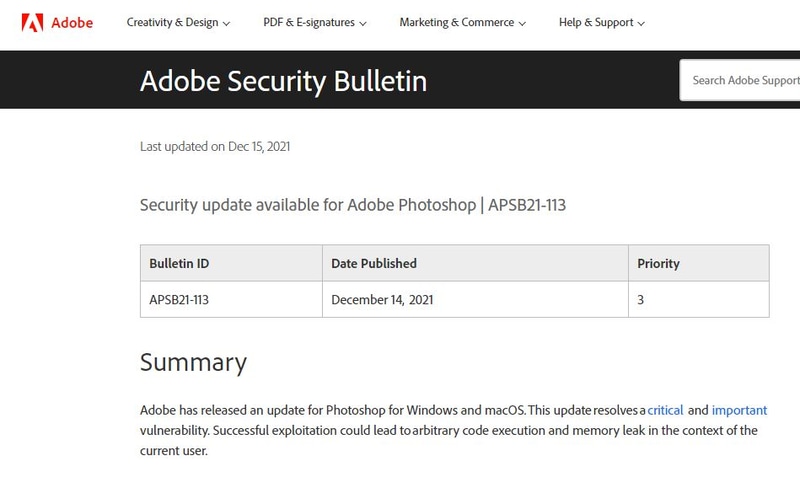Select the Bulletin ID column header
Viewport: 800px width, 504px height.
(x=179, y=263)
